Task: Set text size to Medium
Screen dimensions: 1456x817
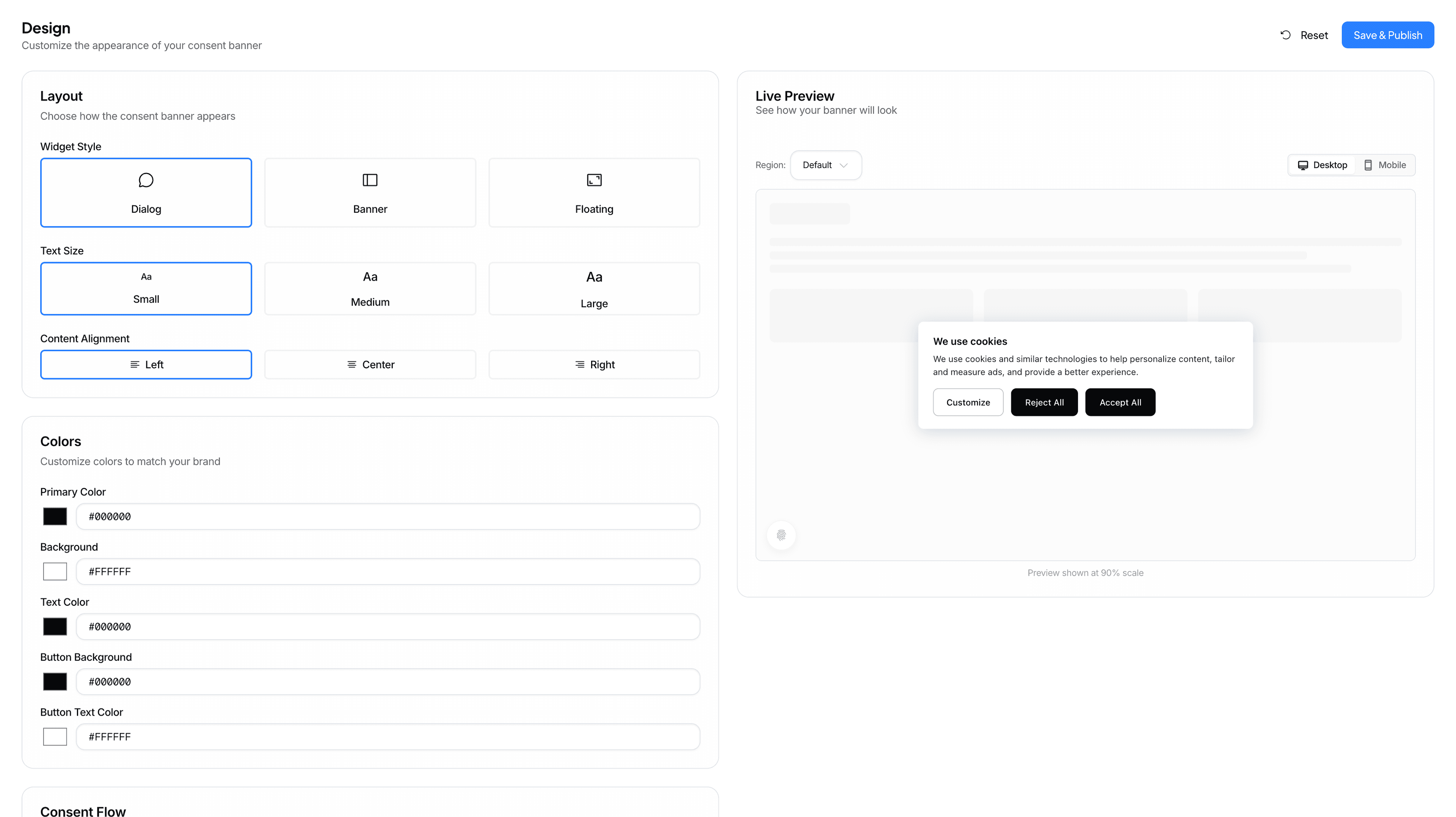Action: 370,288
